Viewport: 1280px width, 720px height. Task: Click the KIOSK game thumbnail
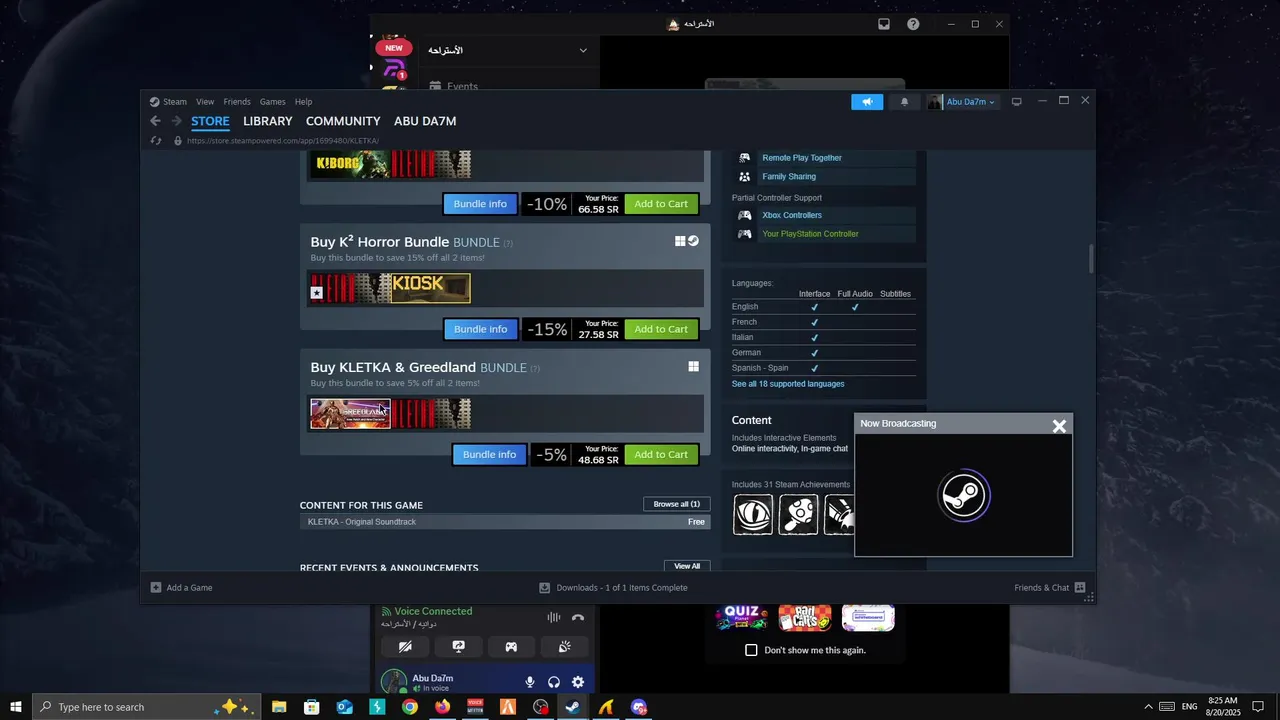coord(430,288)
